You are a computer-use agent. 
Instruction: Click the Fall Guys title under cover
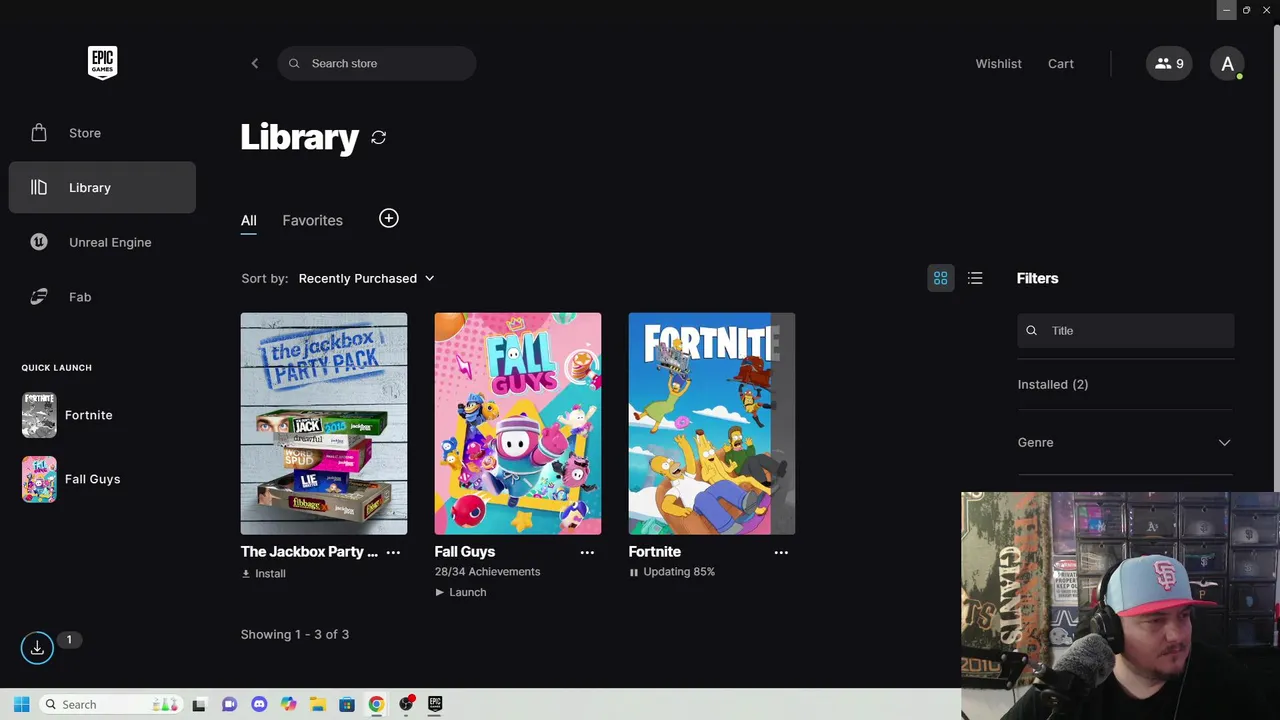click(465, 551)
